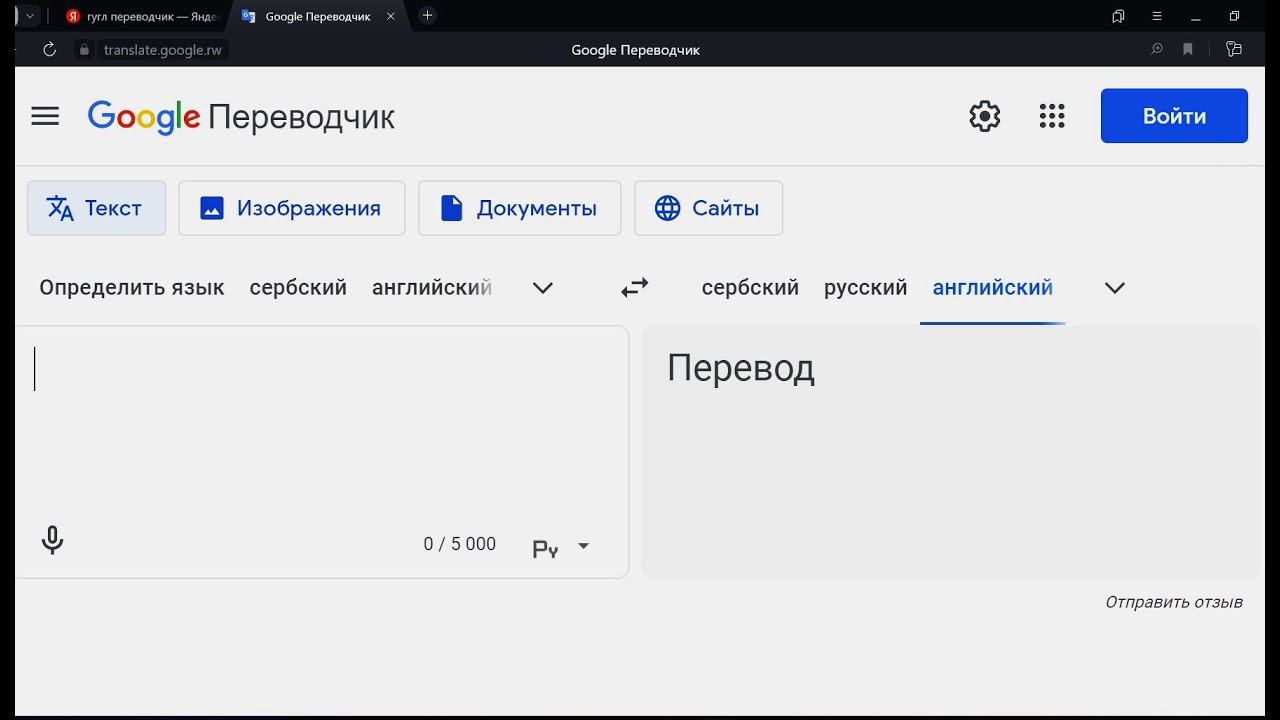This screenshot has width=1280, height=720.
Task: Click the Войти sign-in button
Action: pyautogui.click(x=1174, y=116)
